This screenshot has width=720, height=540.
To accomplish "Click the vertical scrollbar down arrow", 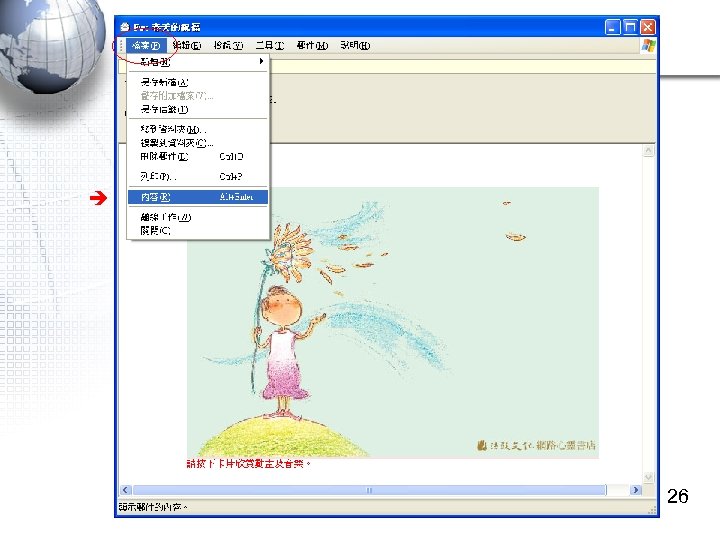I will (x=648, y=478).
